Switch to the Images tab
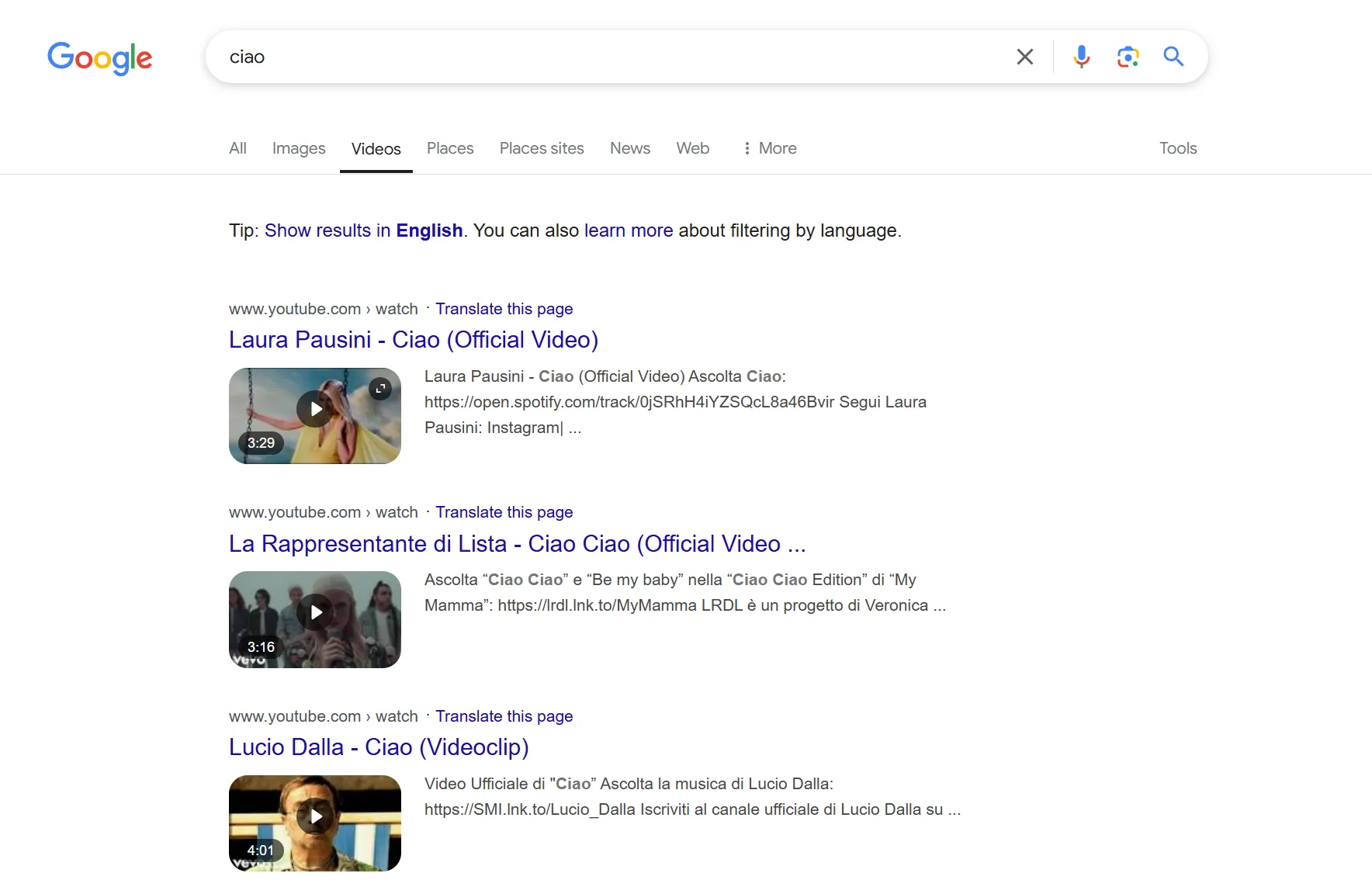 tap(298, 148)
